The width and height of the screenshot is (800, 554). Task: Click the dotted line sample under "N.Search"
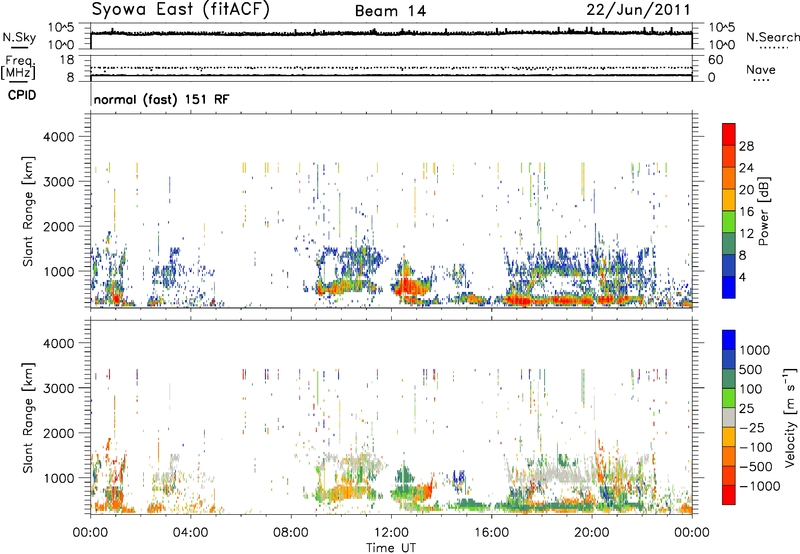coord(773,48)
